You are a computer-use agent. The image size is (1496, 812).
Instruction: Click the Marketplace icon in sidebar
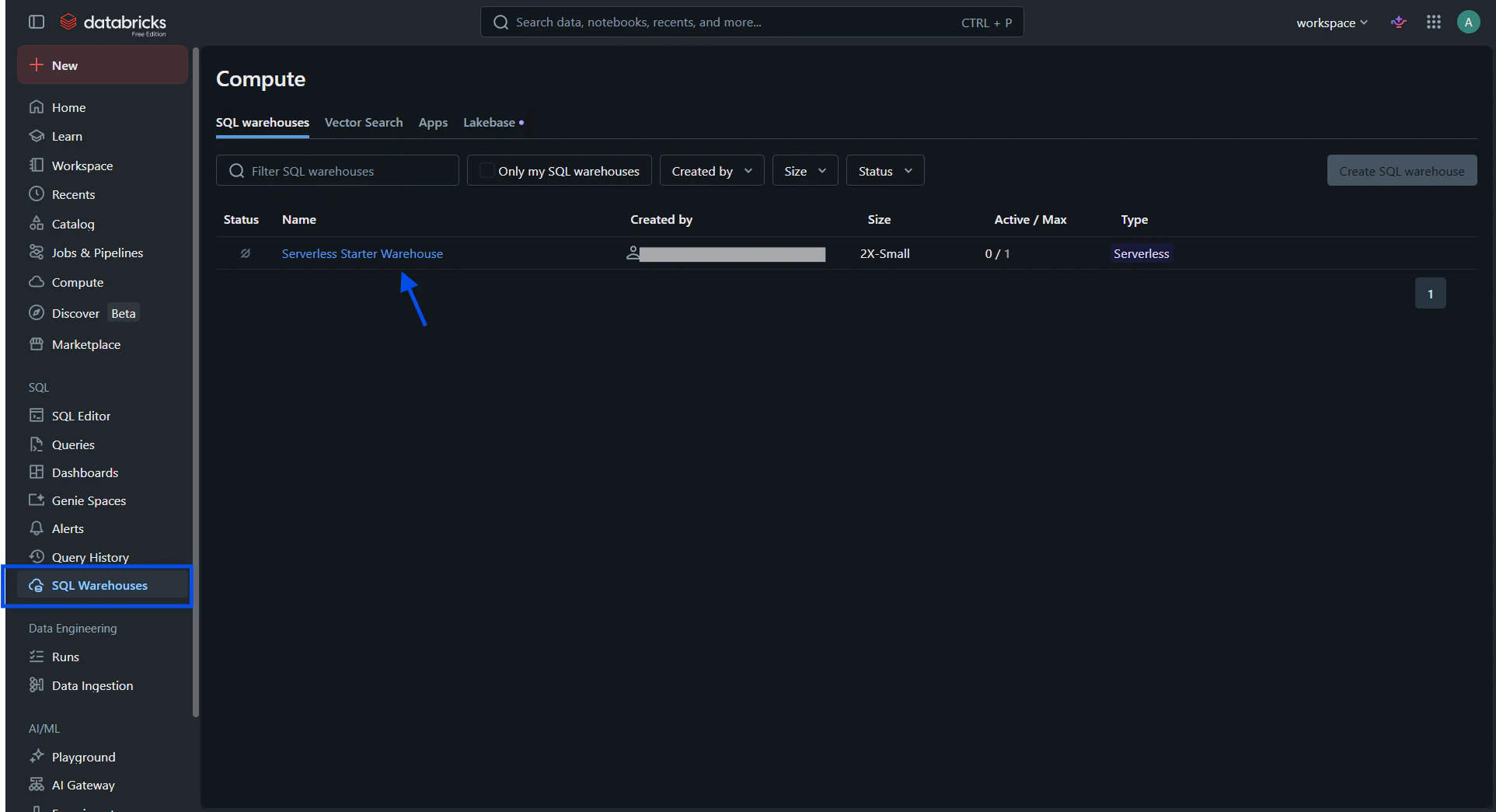coord(37,343)
